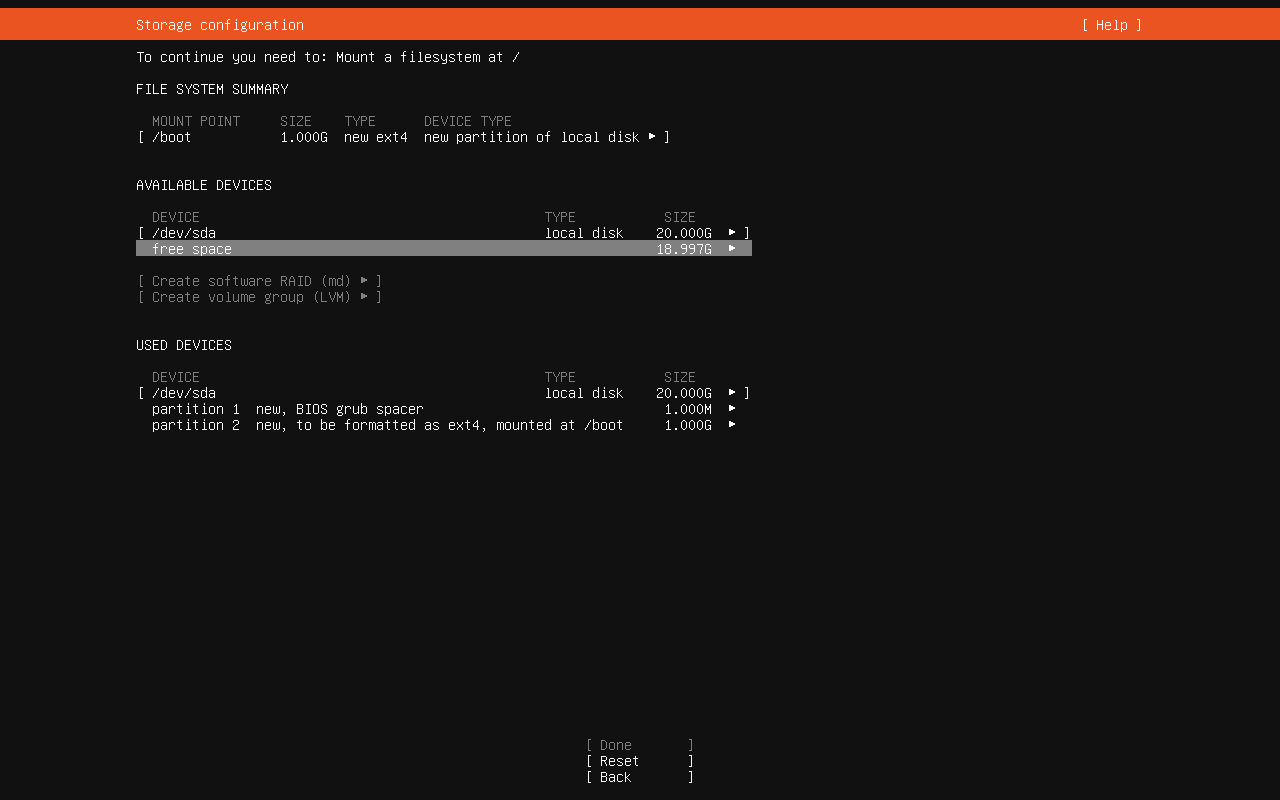Select the /boot mount point entry

(x=172, y=137)
